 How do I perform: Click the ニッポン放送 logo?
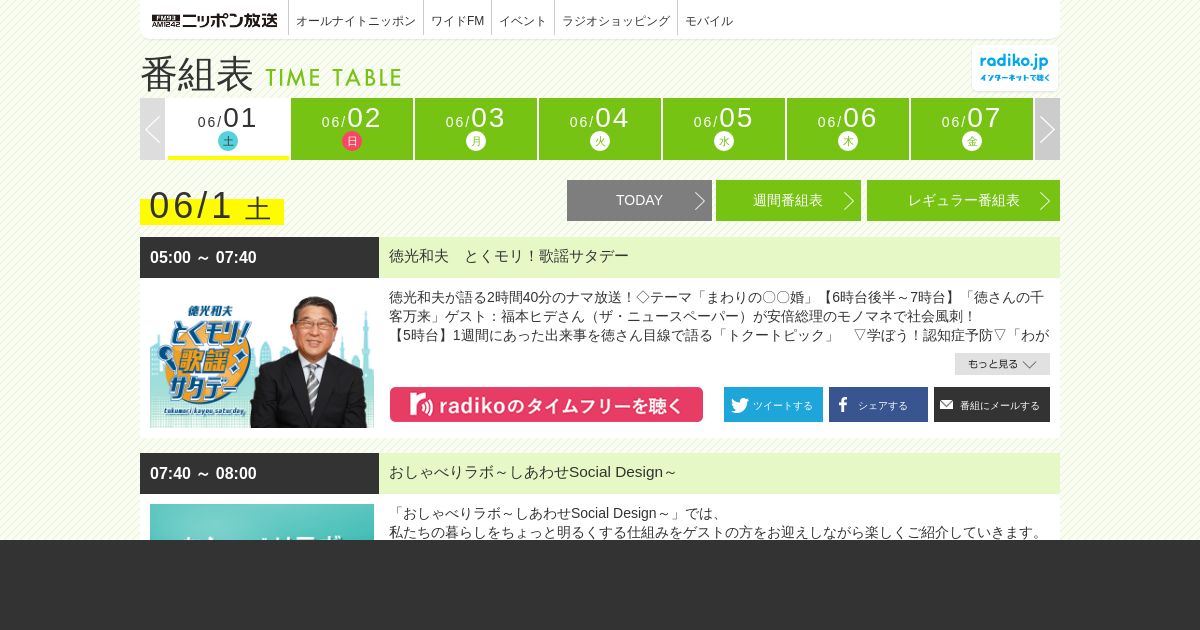[214, 20]
